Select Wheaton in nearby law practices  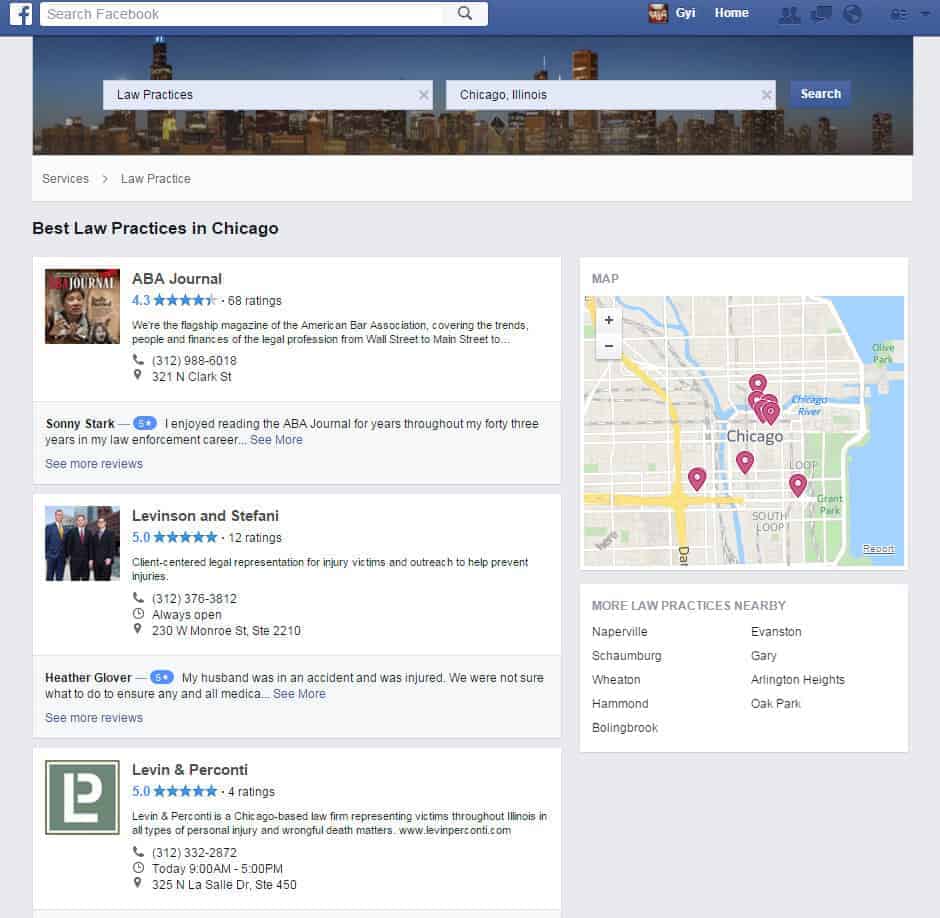[x=616, y=679]
